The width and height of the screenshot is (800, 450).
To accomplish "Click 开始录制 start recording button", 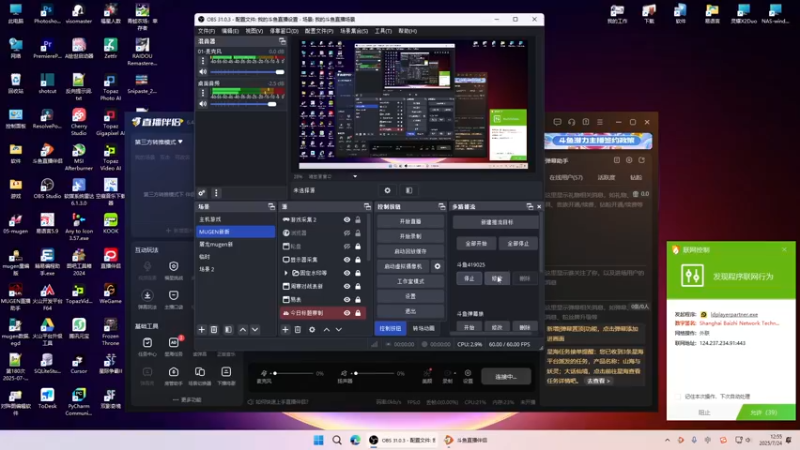I will coord(410,237).
